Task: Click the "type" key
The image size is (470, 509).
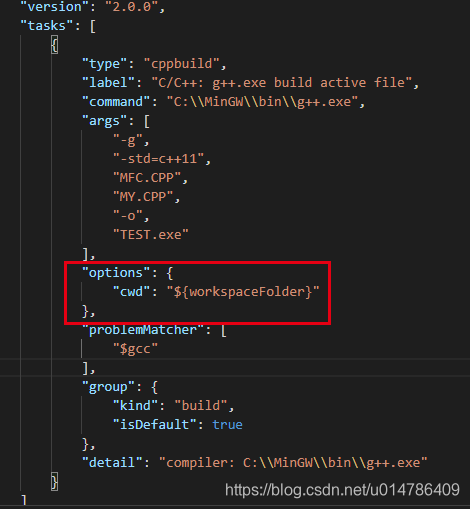Action: pos(105,64)
